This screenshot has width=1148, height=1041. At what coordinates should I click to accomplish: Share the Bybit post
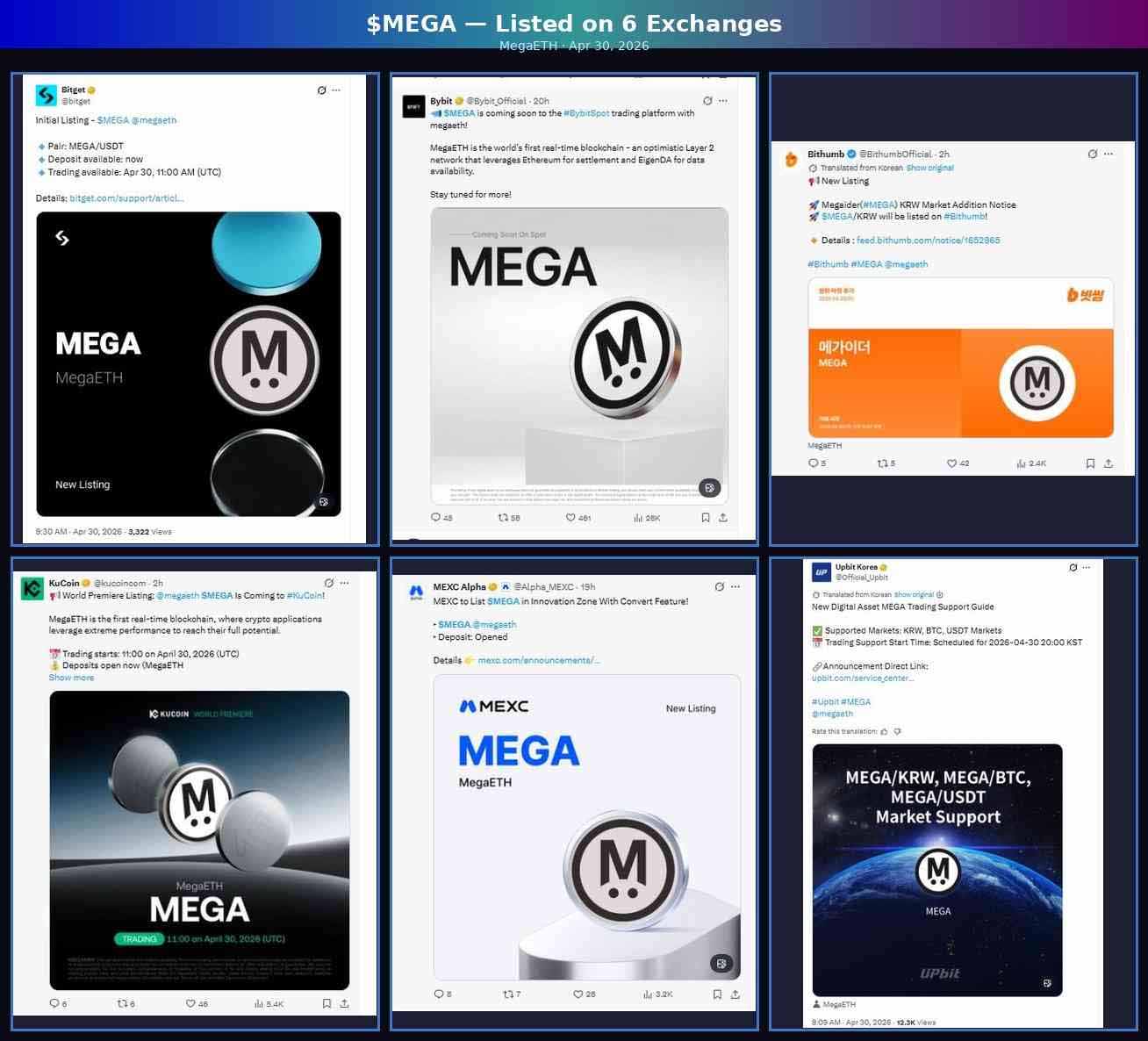pos(723,518)
